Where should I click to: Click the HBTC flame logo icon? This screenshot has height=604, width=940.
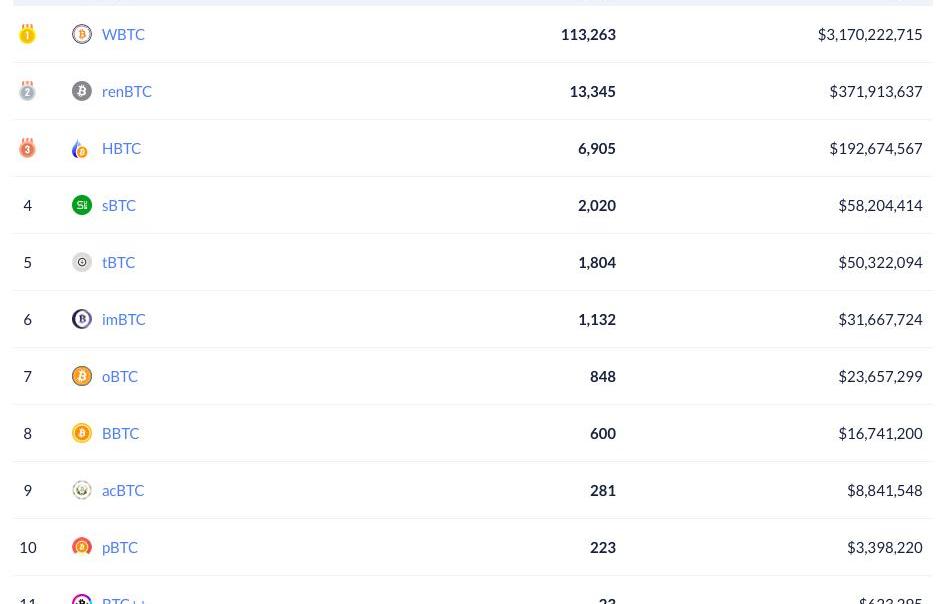point(81,149)
